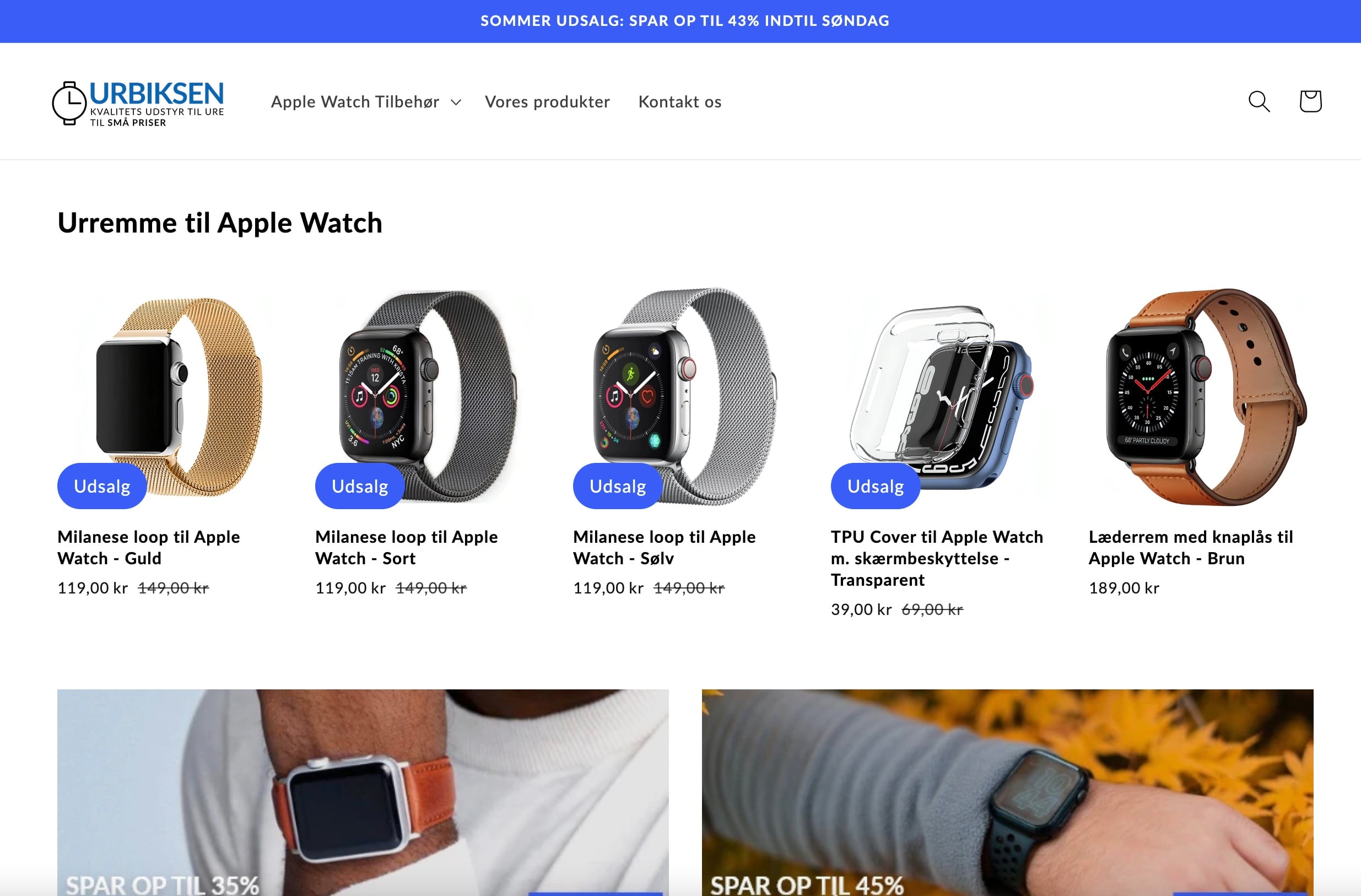Open the Milanese loop til Apple Watch - Sølv link
Screen dimensions: 1361x896
click(665, 547)
